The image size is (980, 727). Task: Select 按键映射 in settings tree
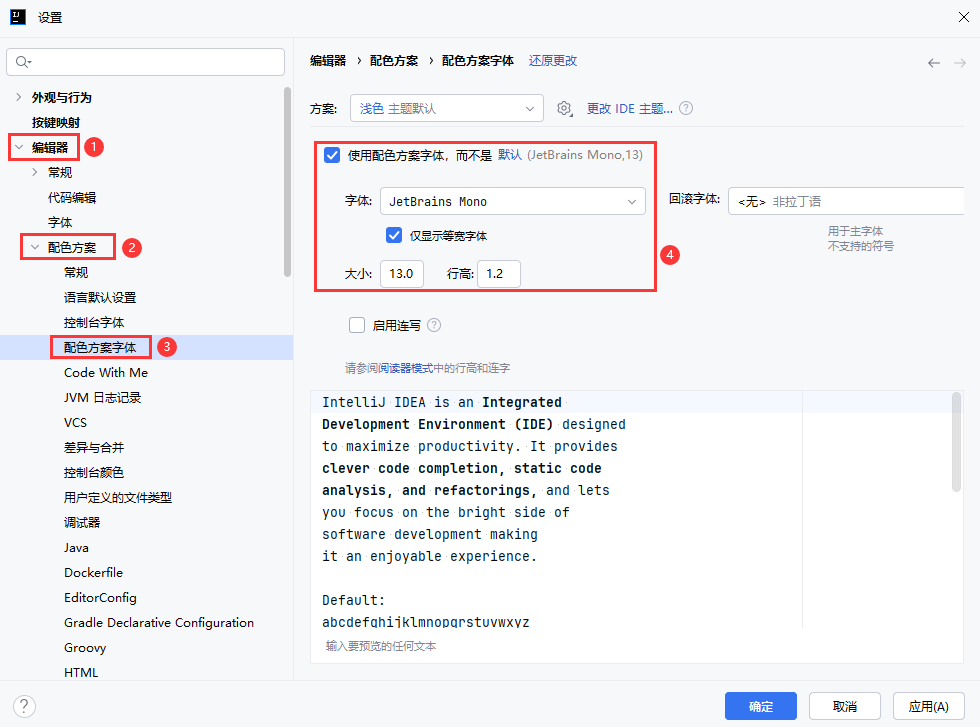coord(56,122)
